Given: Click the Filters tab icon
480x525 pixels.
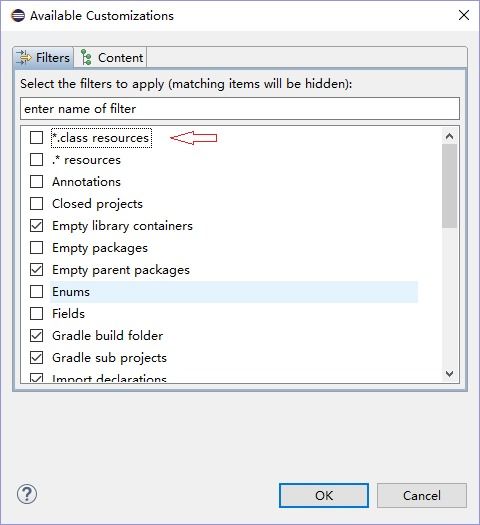Looking at the screenshot, I should (23, 58).
